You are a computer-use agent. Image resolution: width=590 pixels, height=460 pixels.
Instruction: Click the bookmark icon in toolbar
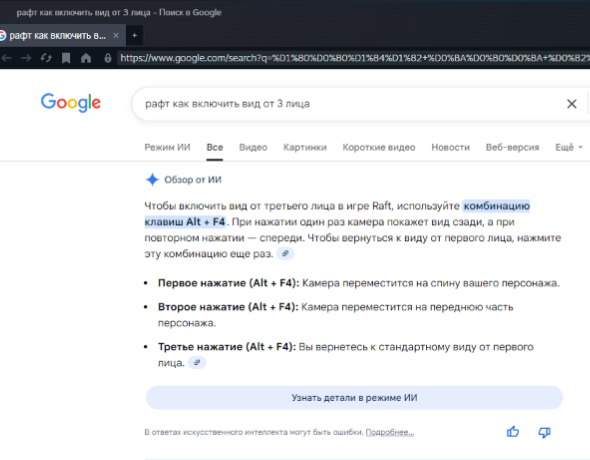(x=66, y=58)
